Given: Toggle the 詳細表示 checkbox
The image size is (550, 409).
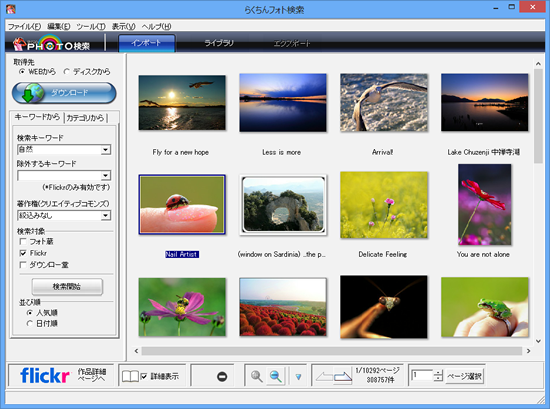Looking at the screenshot, I should click(144, 376).
